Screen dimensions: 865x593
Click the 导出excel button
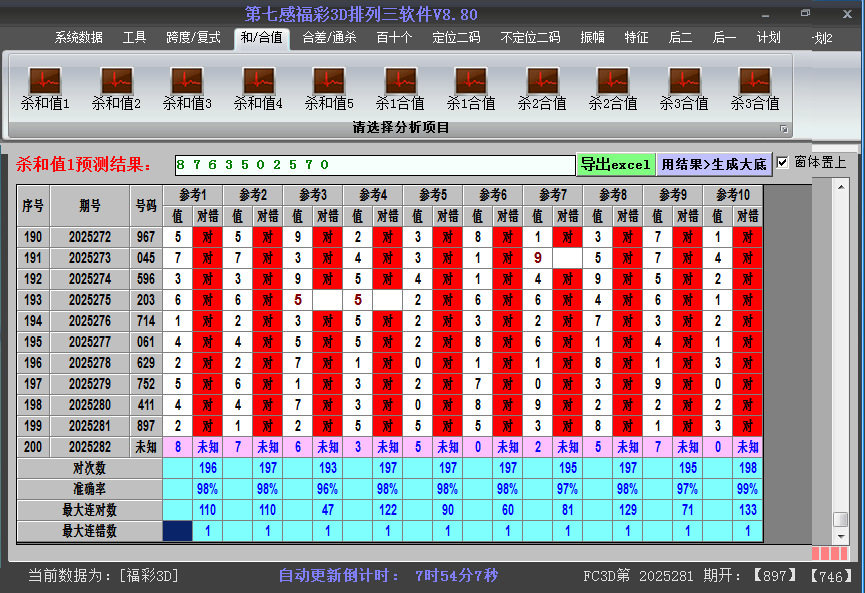[615, 164]
